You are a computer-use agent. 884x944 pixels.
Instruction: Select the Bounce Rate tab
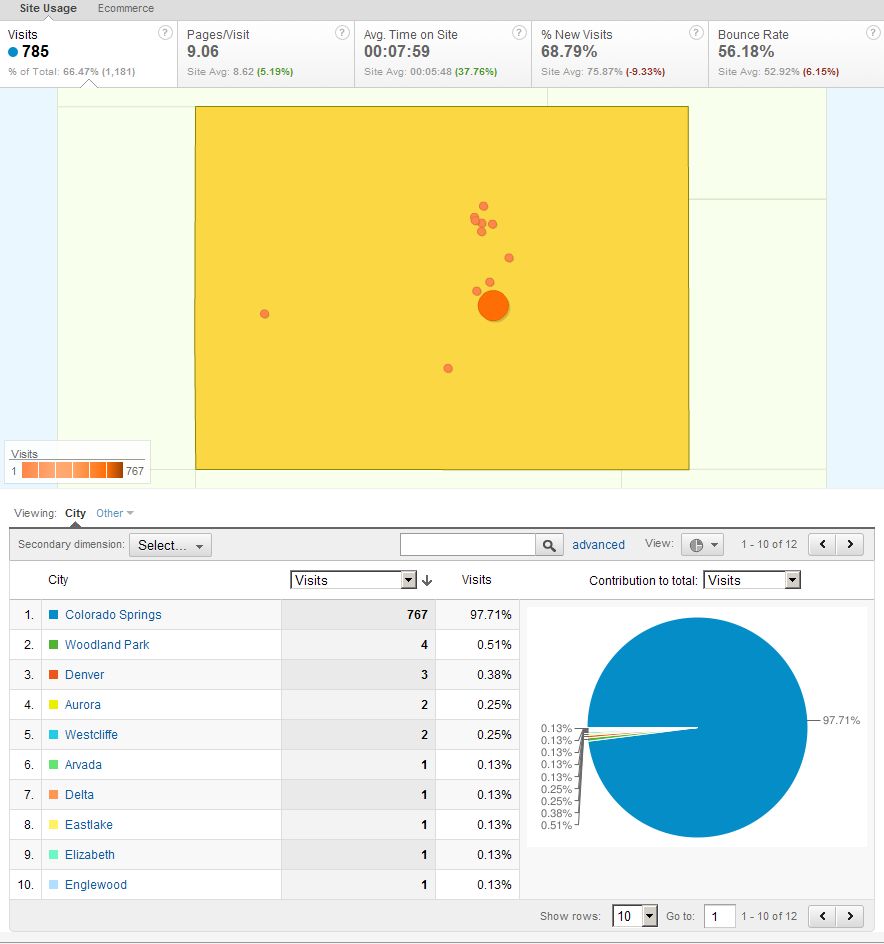tap(796, 54)
